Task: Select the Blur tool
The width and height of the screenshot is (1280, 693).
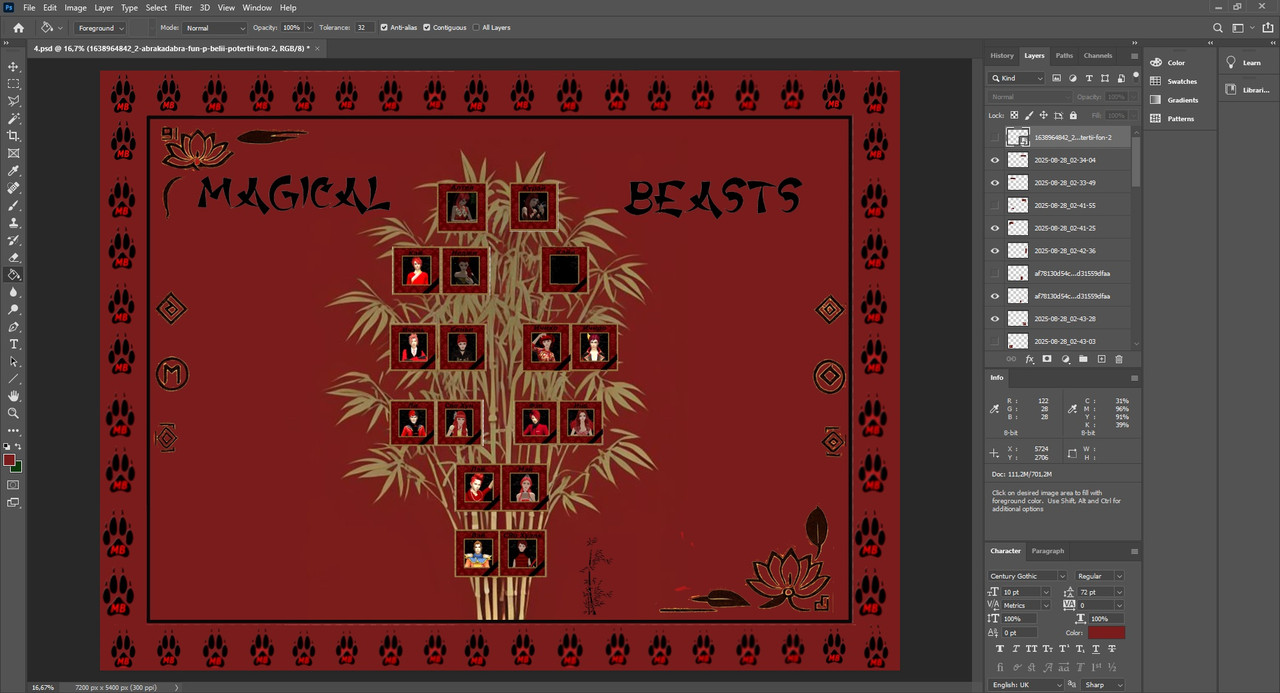Action: pyautogui.click(x=14, y=292)
